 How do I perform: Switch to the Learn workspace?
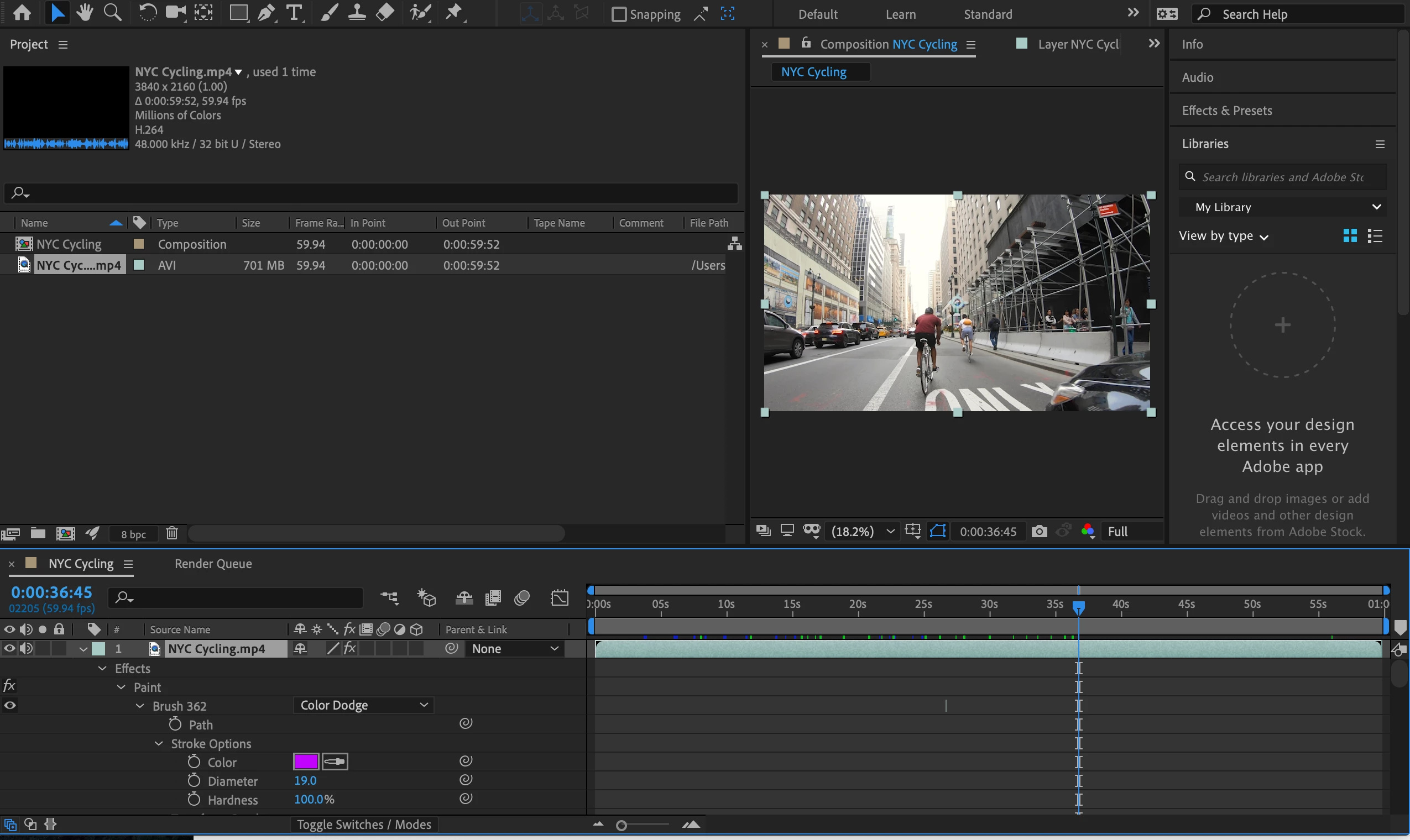tap(900, 14)
